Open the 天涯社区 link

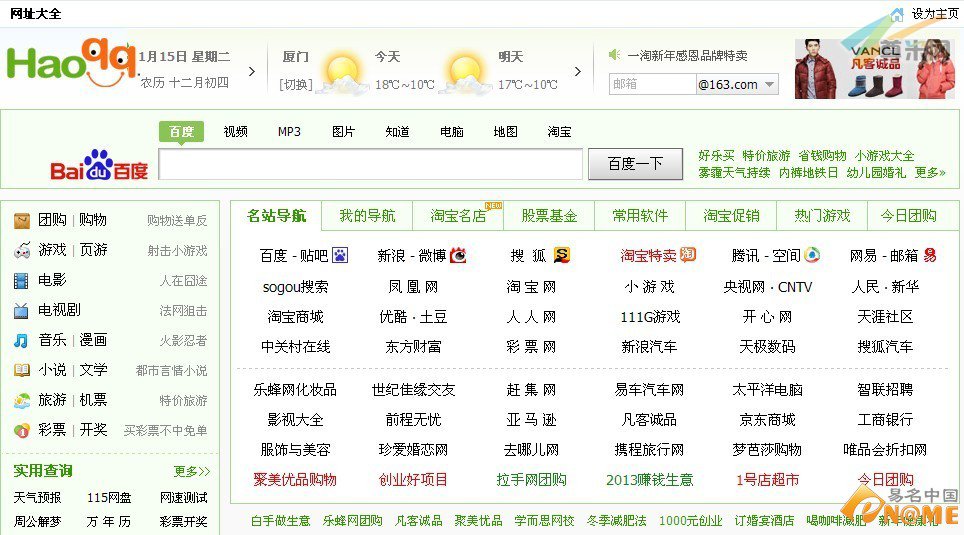point(885,317)
